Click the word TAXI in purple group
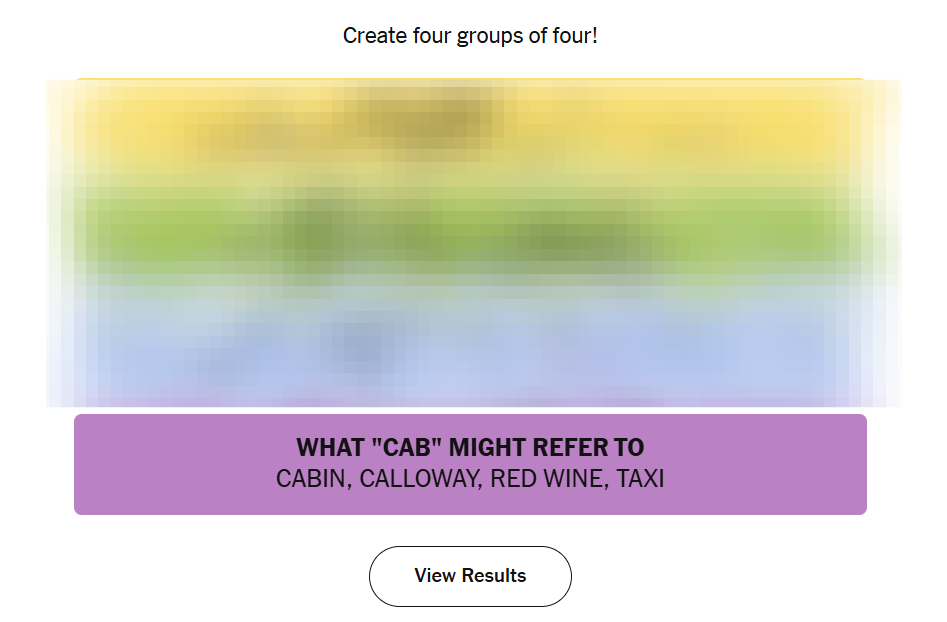The image size is (947, 622). [x=640, y=480]
